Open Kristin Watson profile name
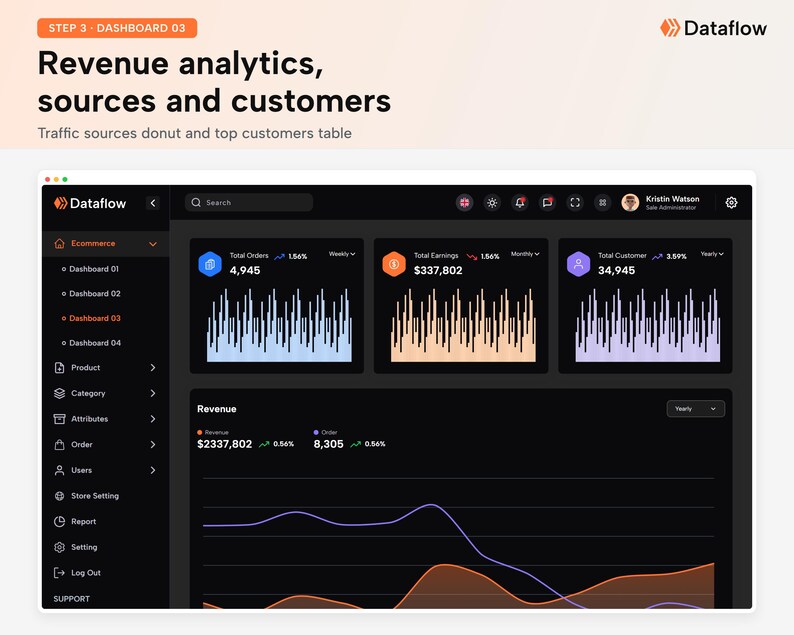Screen dimensions: 794x635 click(x=672, y=199)
